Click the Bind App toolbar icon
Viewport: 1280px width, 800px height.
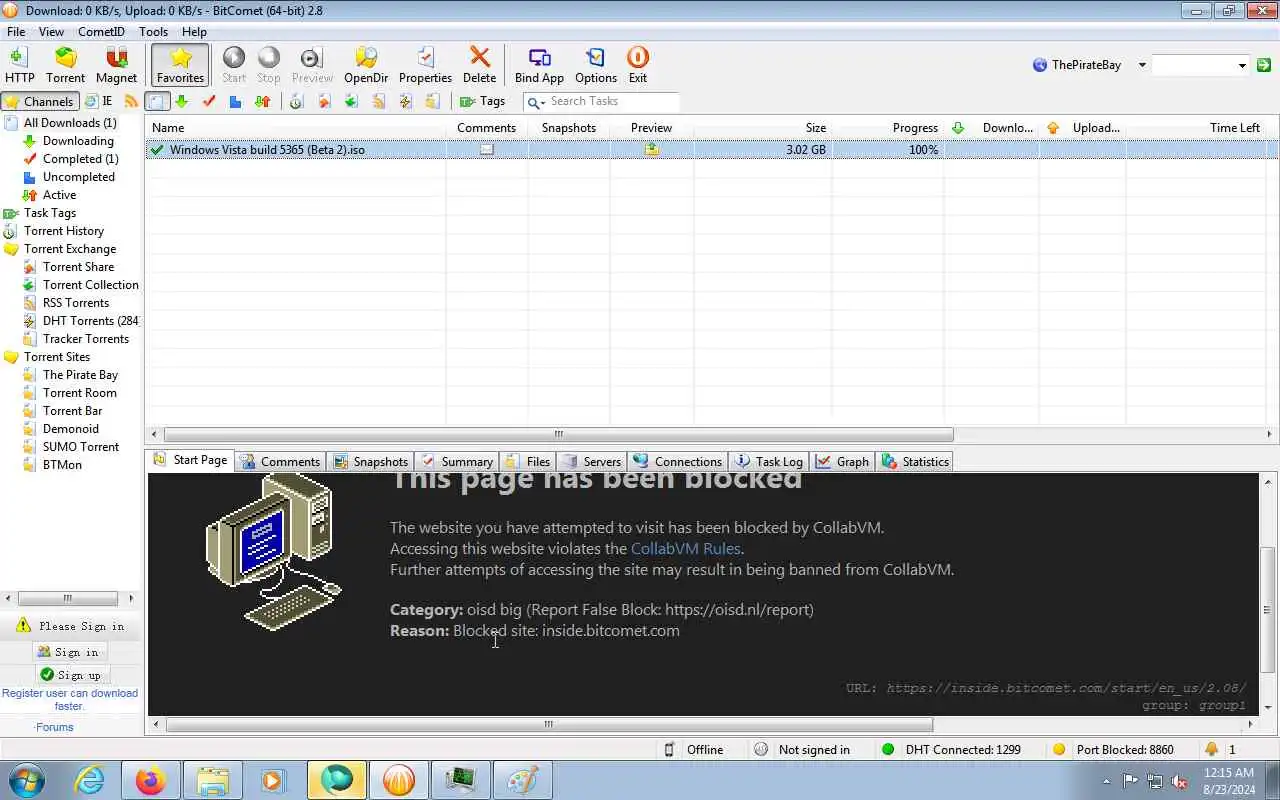[x=539, y=65]
